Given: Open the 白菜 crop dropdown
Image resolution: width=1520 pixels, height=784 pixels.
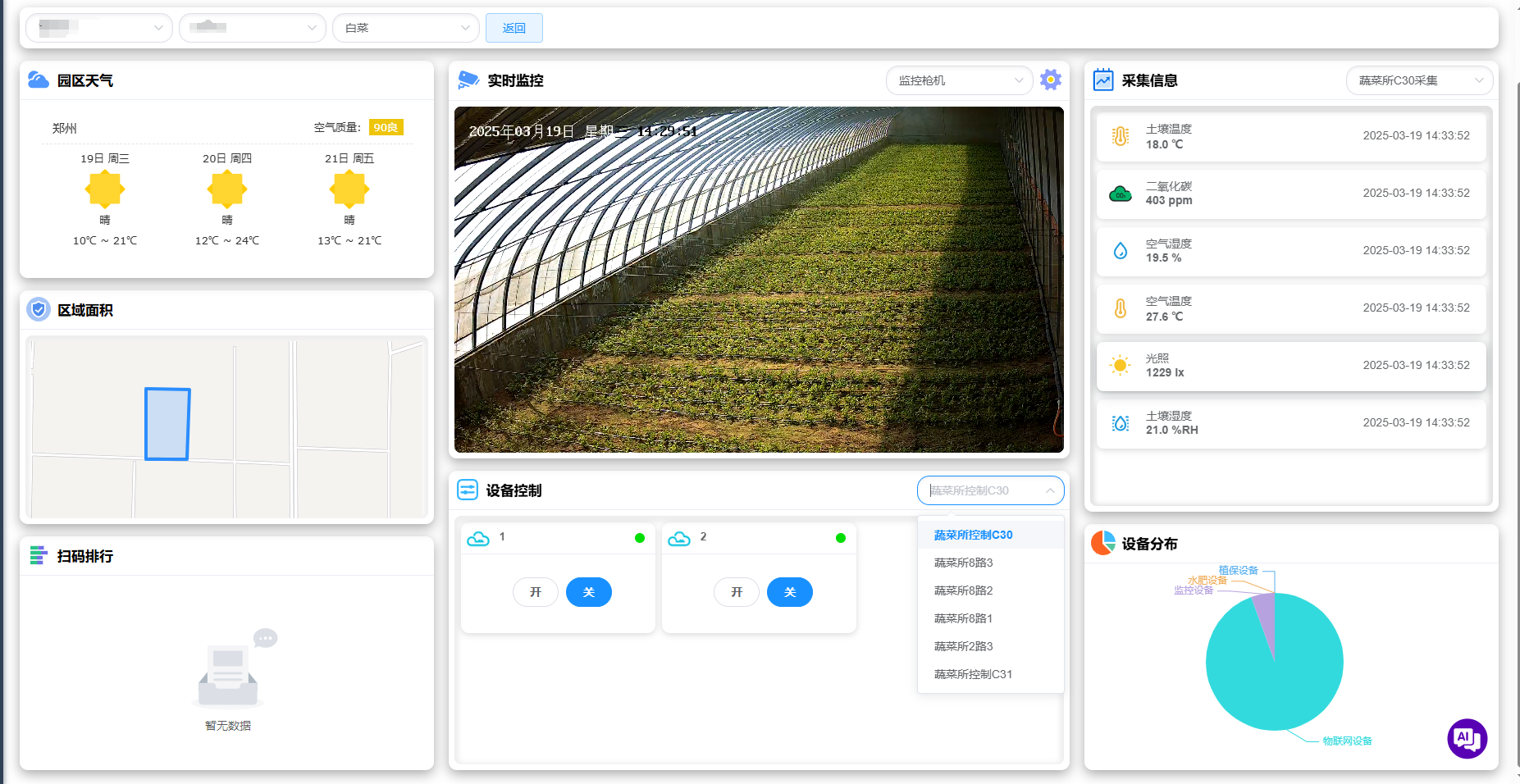Looking at the screenshot, I should pos(405,28).
